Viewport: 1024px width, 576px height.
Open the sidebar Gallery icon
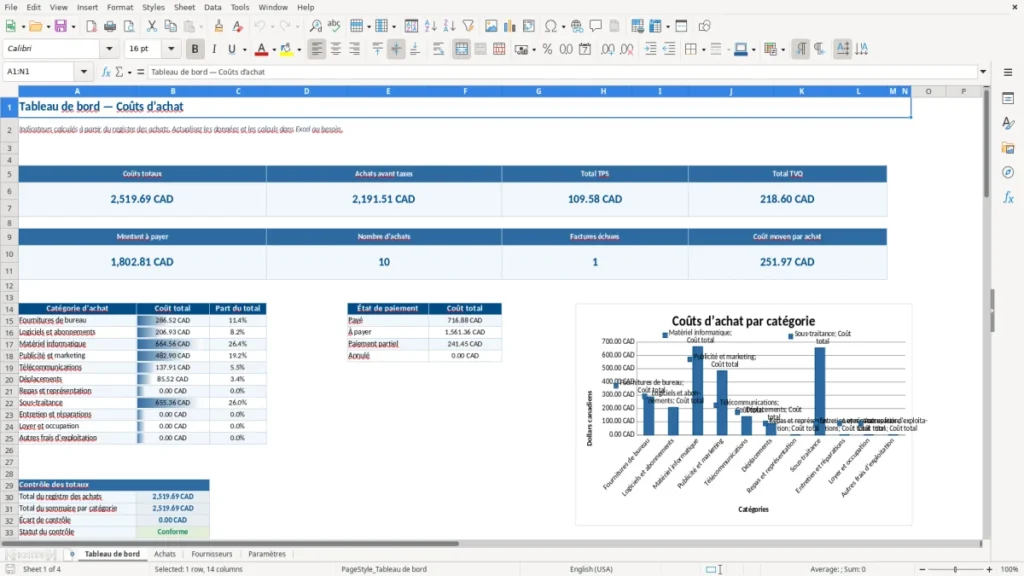(x=1008, y=148)
